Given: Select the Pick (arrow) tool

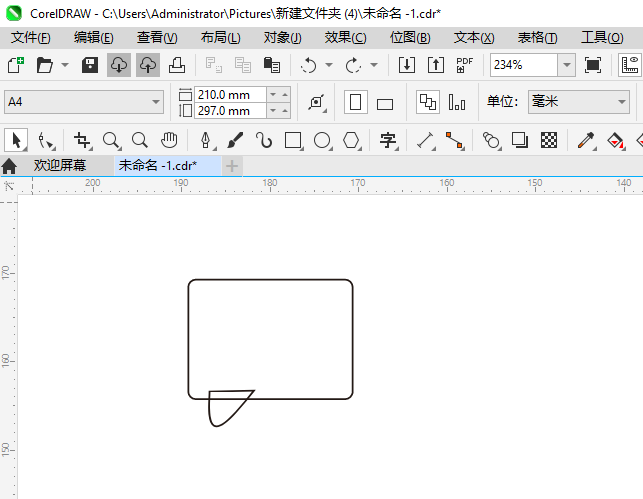Looking at the screenshot, I should coord(17,141).
